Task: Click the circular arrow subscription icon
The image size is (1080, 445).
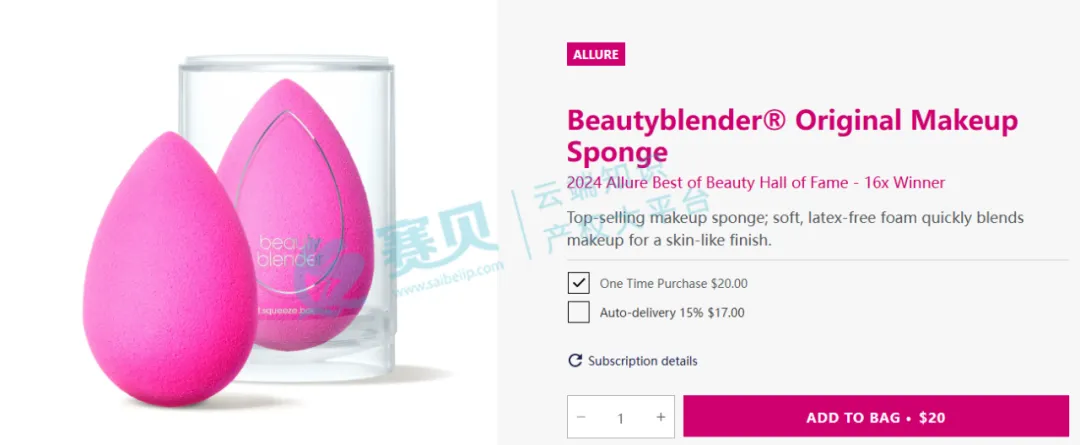Action: click(575, 361)
